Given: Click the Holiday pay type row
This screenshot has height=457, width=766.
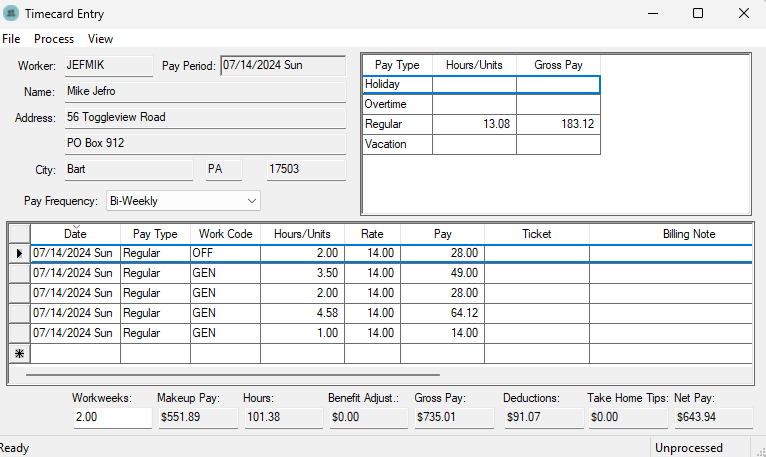Looking at the screenshot, I should click(x=397, y=85).
